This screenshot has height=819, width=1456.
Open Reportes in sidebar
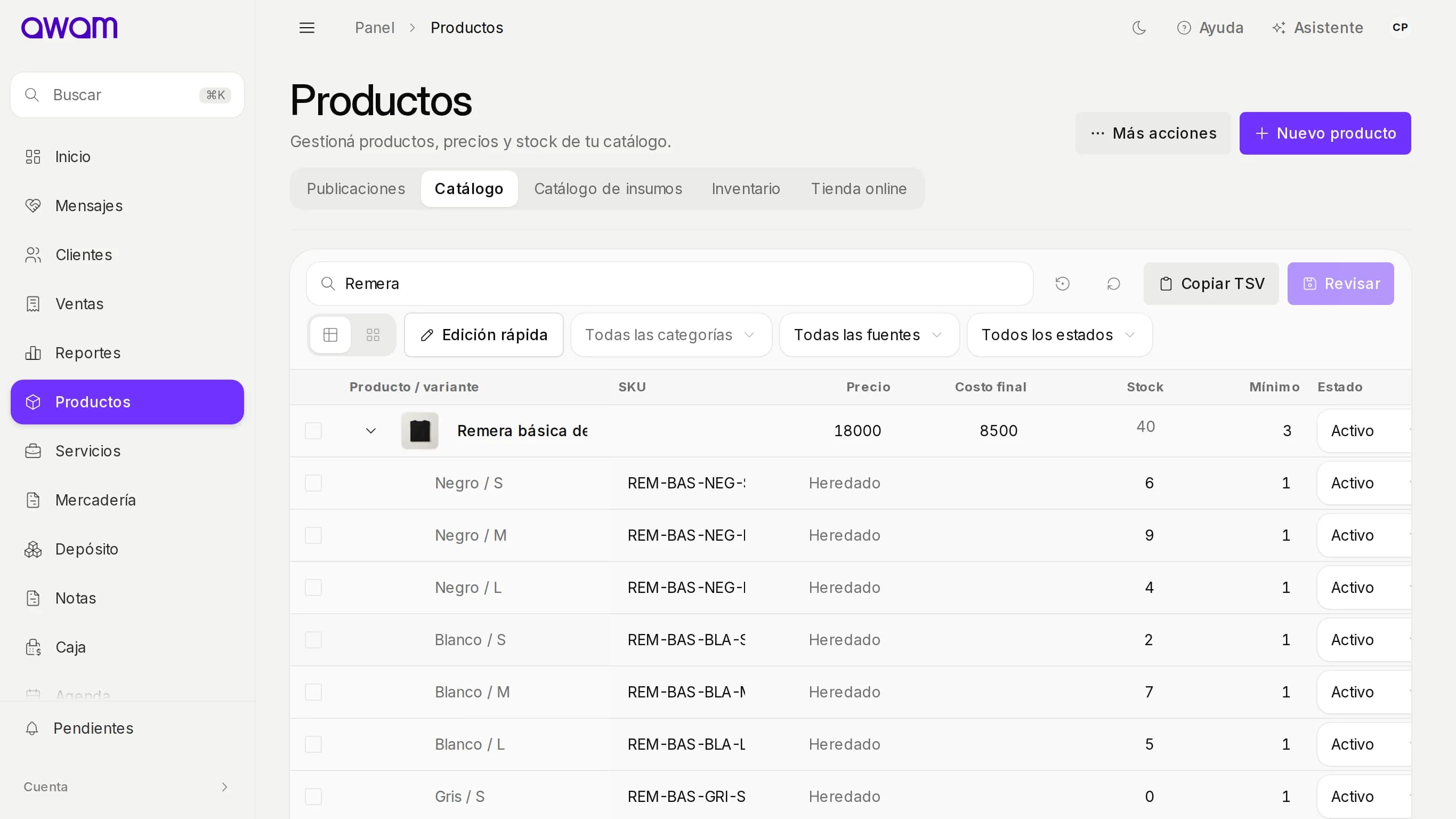pos(127,353)
